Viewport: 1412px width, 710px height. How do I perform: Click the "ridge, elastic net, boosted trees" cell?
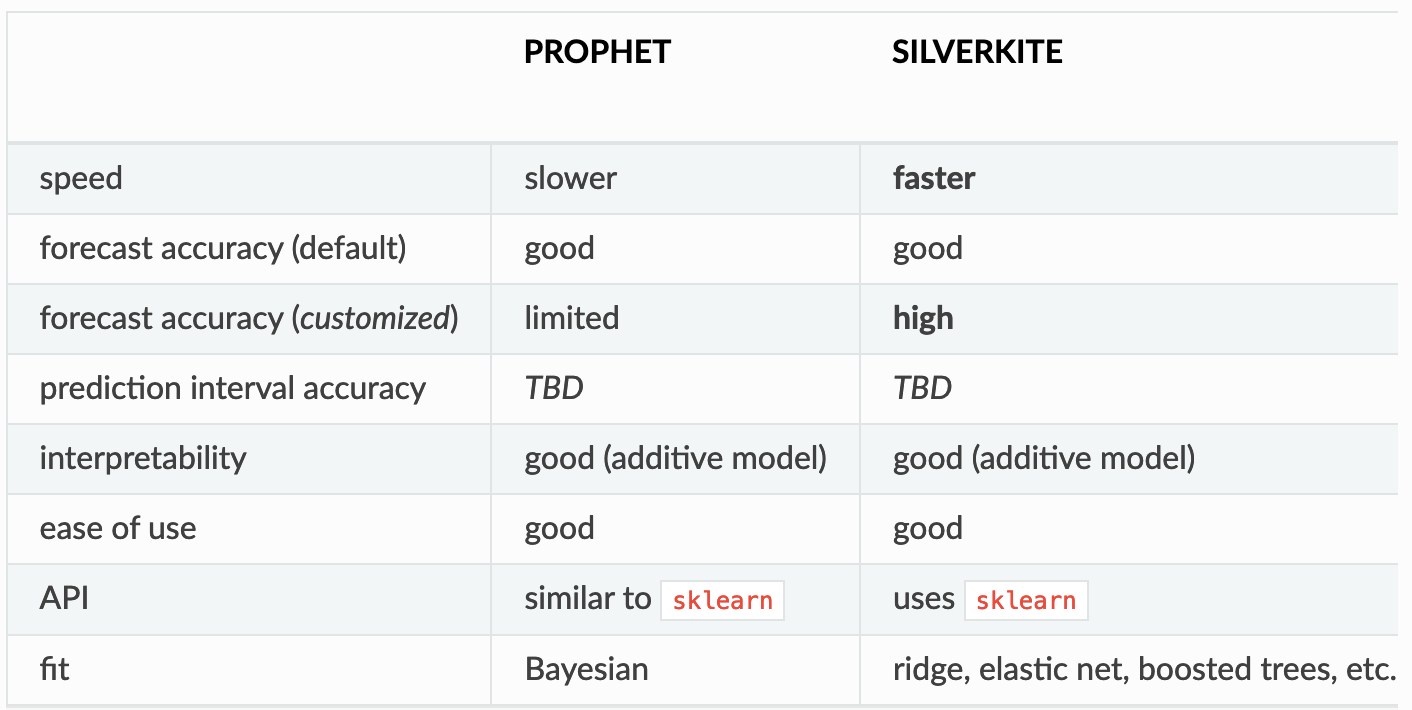[1143, 669]
